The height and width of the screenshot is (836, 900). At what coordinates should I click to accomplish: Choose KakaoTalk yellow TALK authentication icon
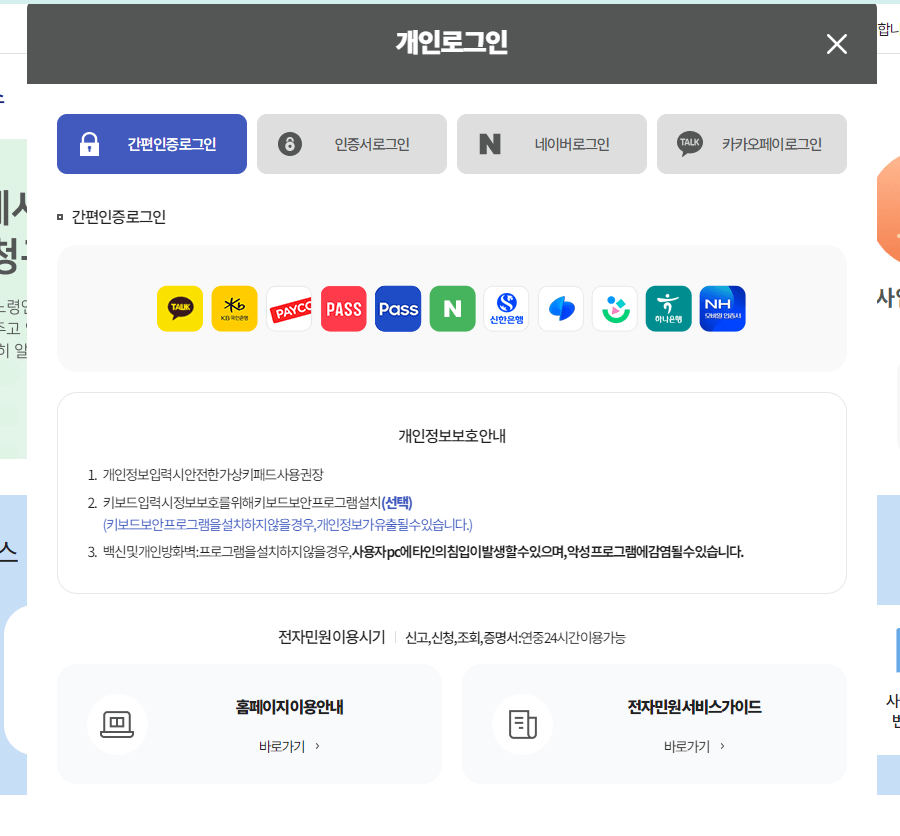coord(180,308)
